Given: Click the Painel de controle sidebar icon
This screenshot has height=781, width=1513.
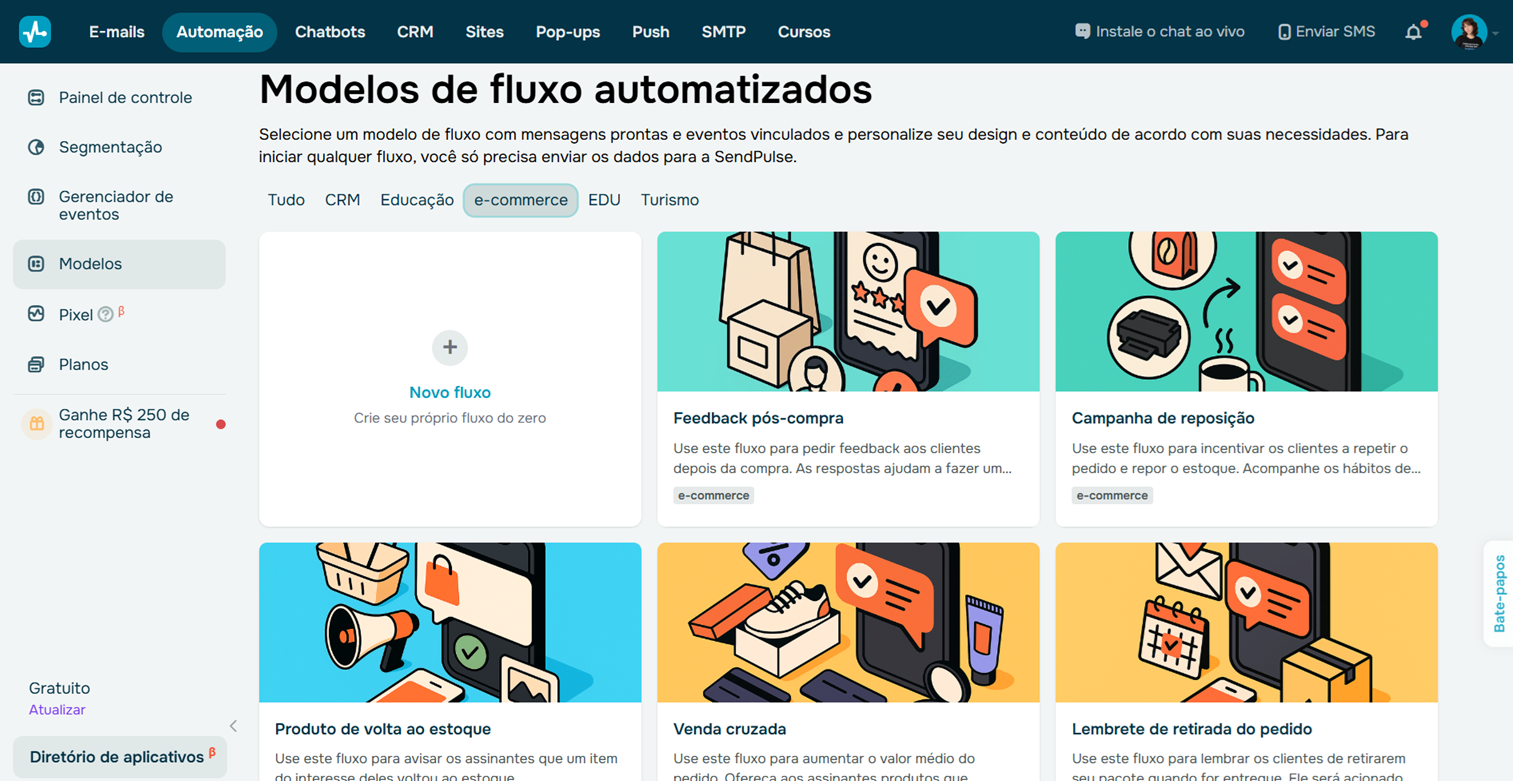Looking at the screenshot, I should click(36, 98).
